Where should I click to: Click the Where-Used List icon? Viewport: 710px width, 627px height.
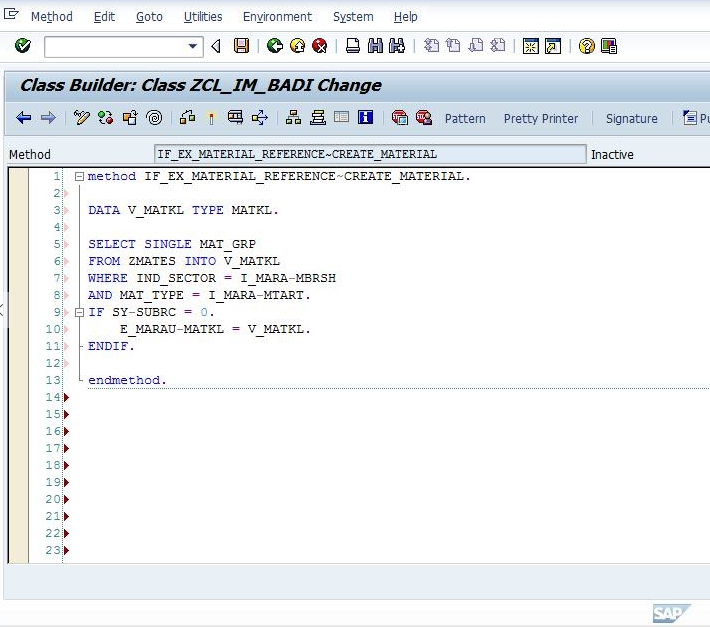260,118
